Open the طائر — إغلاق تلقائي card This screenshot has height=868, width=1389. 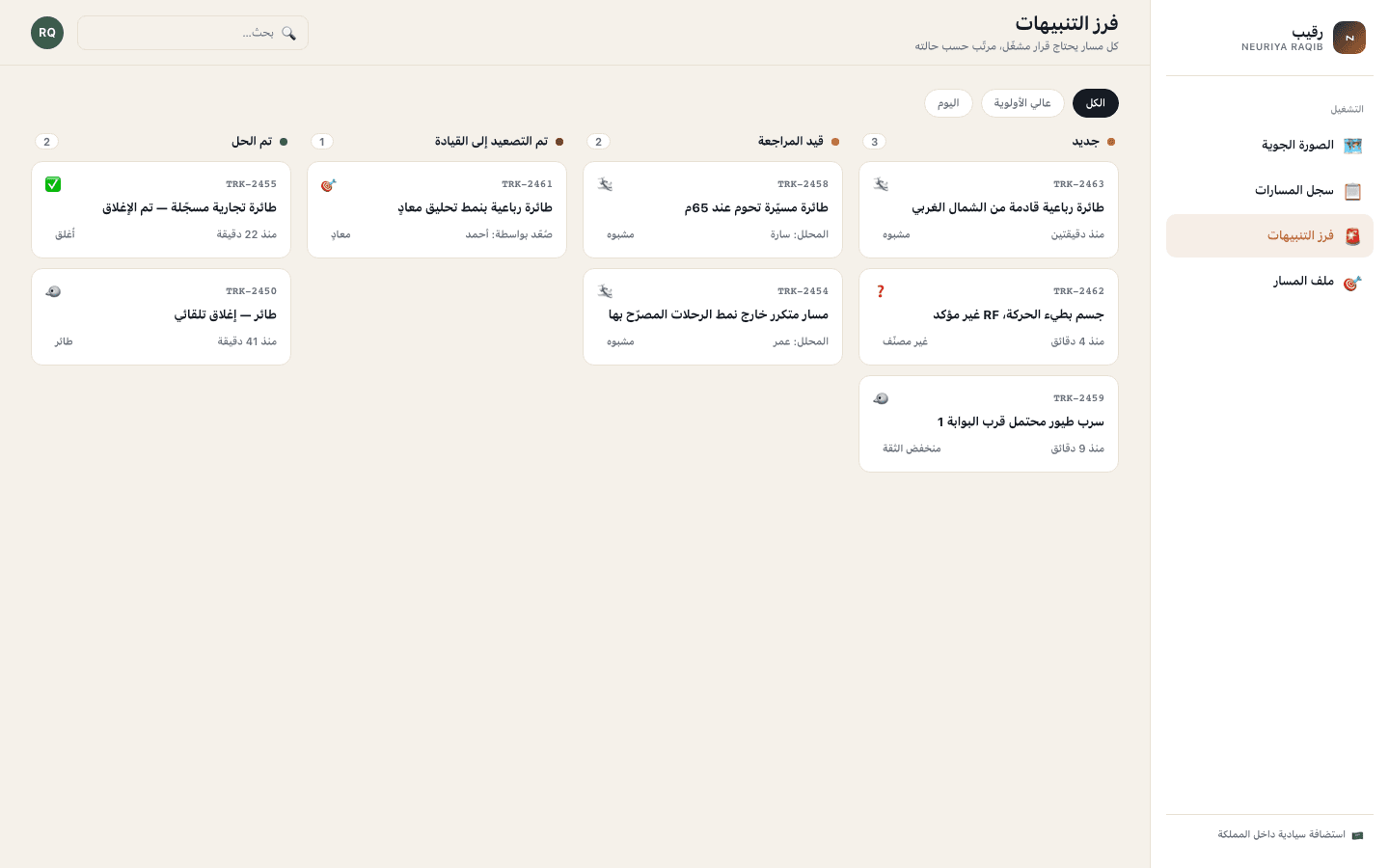click(161, 316)
